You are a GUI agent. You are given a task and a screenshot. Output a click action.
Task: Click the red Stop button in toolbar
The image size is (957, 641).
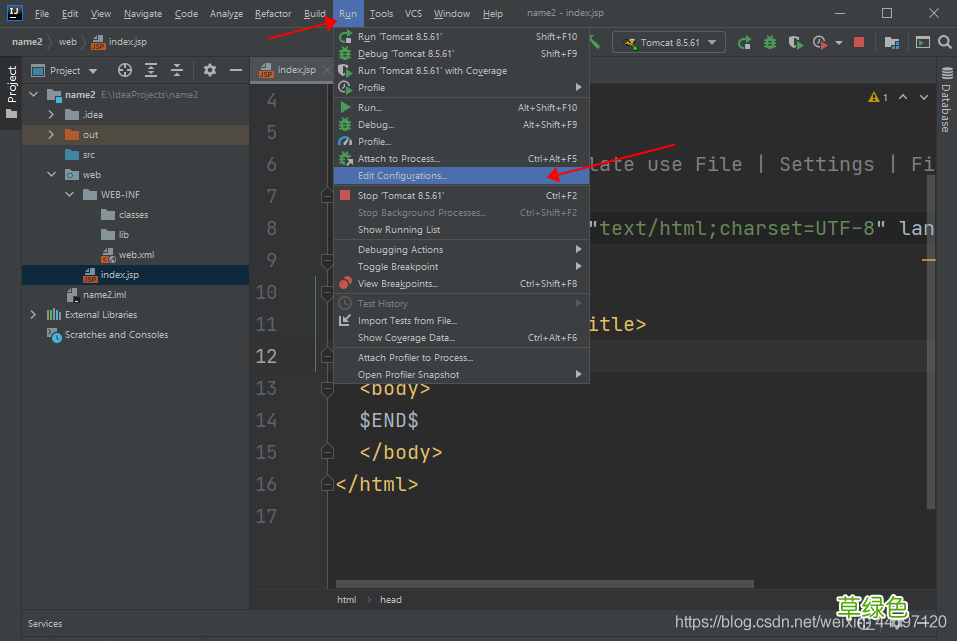[858, 43]
